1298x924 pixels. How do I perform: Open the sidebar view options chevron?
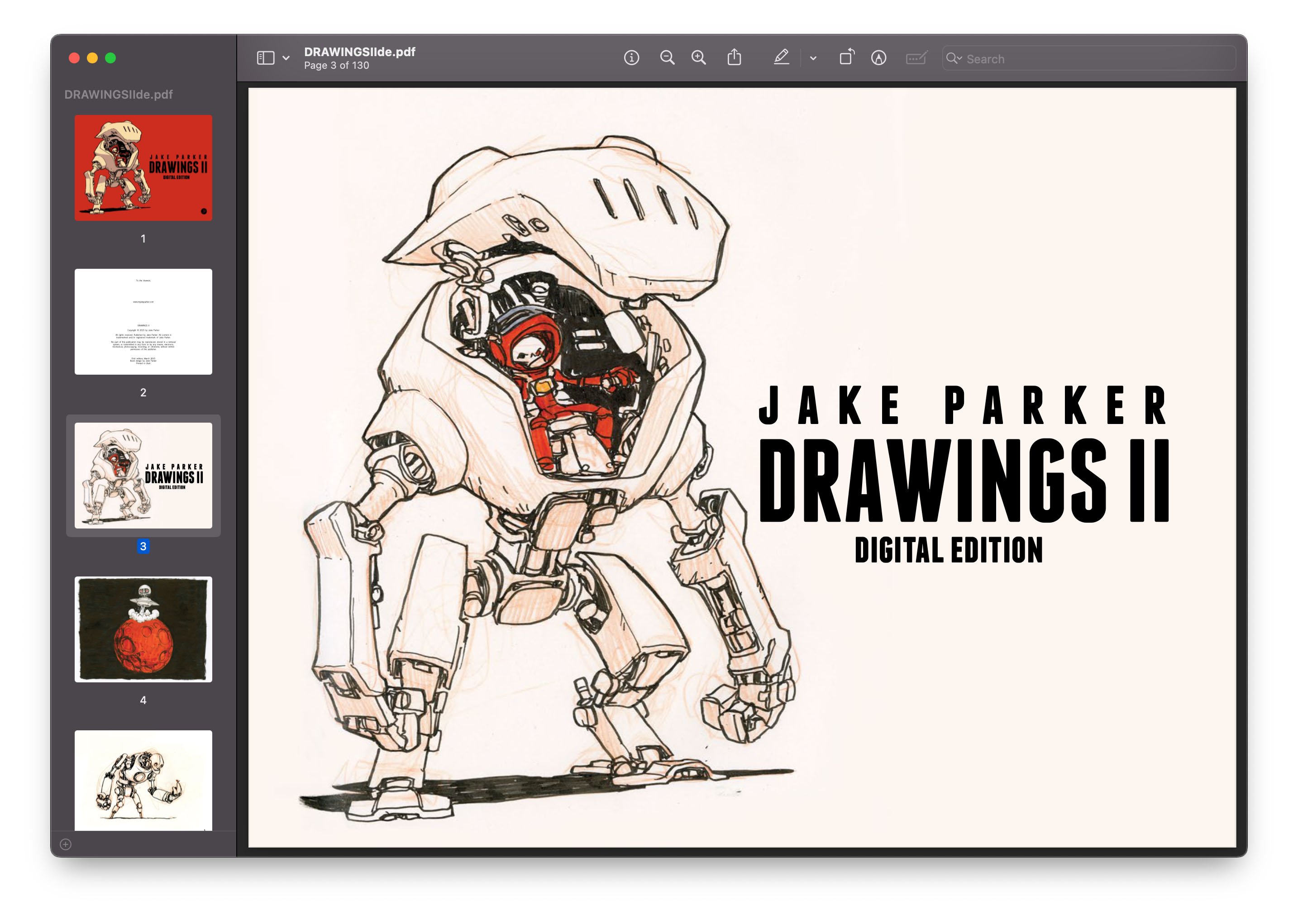click(286, 58)
